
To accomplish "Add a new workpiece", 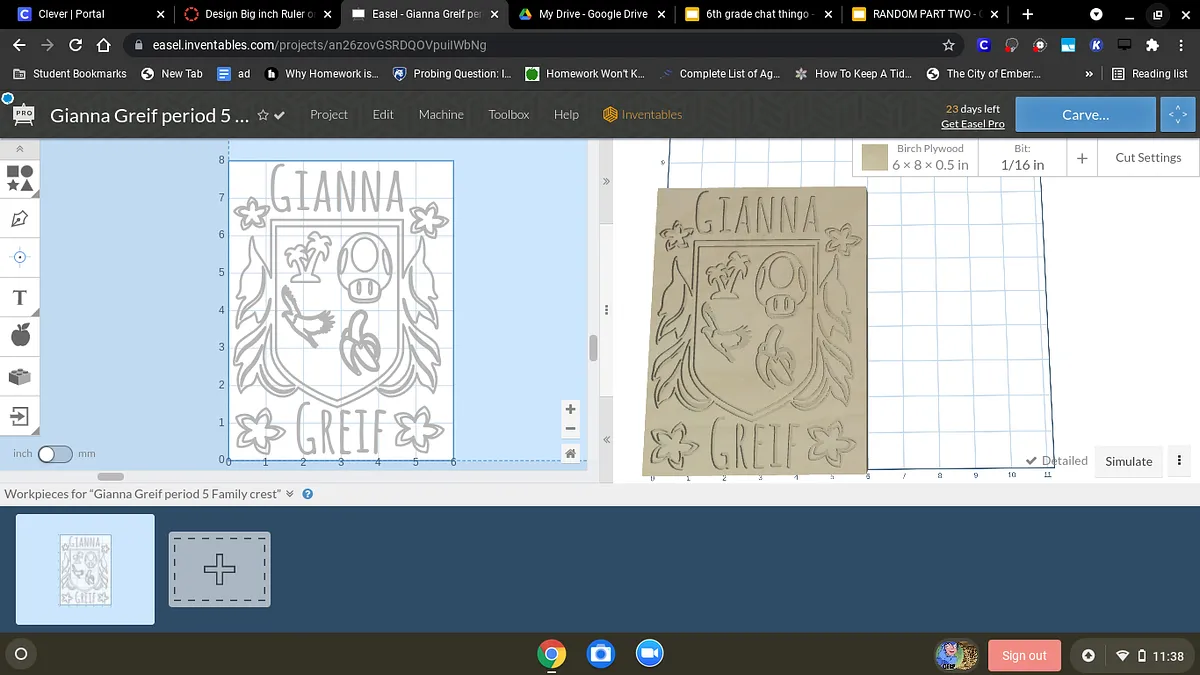I will pos(219,569).
